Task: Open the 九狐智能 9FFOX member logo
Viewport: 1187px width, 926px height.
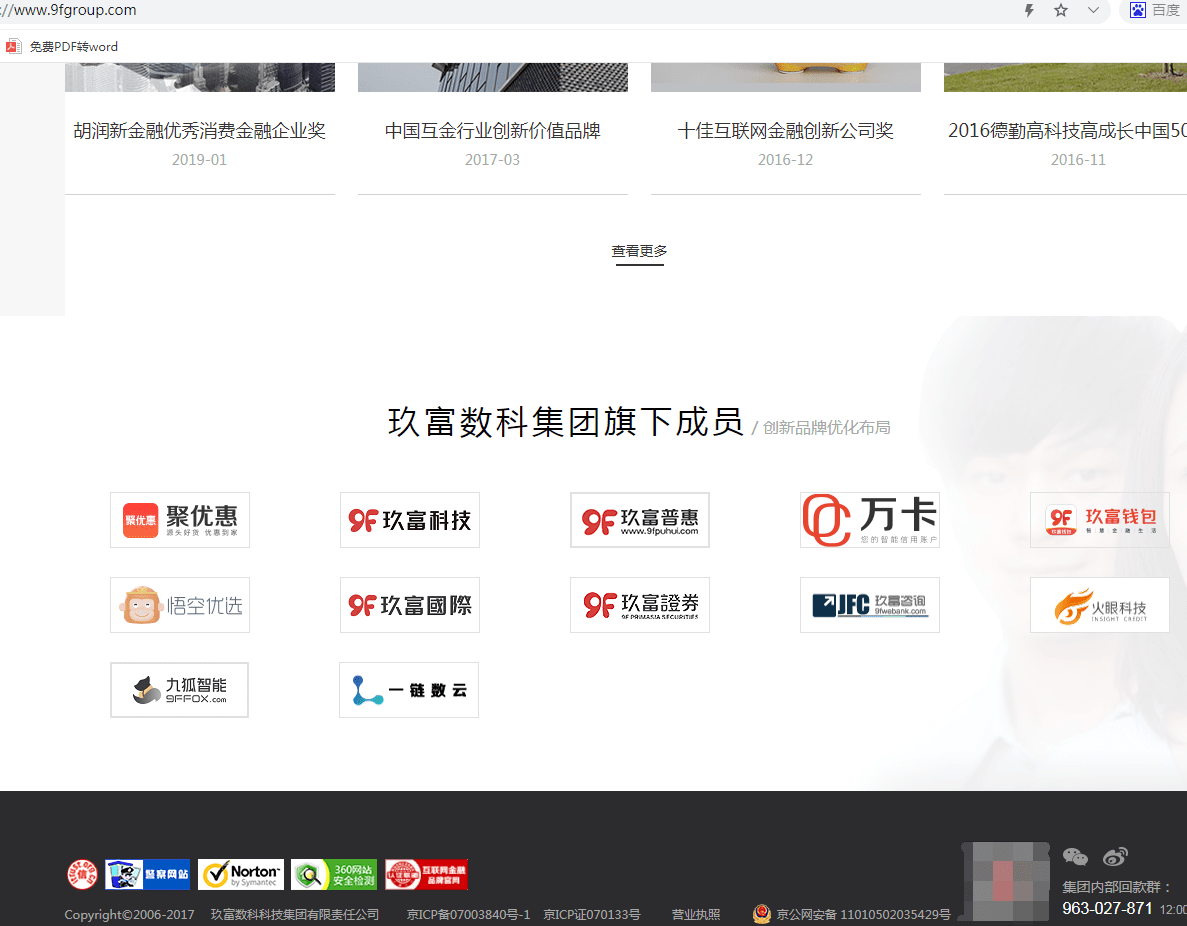Action: click(x=179, y=690)
